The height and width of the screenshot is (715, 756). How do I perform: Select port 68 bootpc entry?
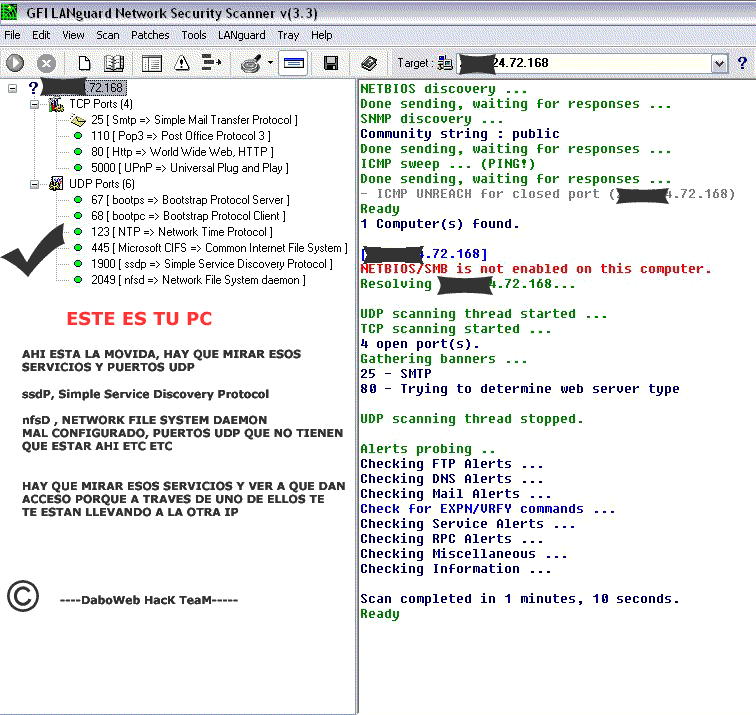tap(189, 216)
